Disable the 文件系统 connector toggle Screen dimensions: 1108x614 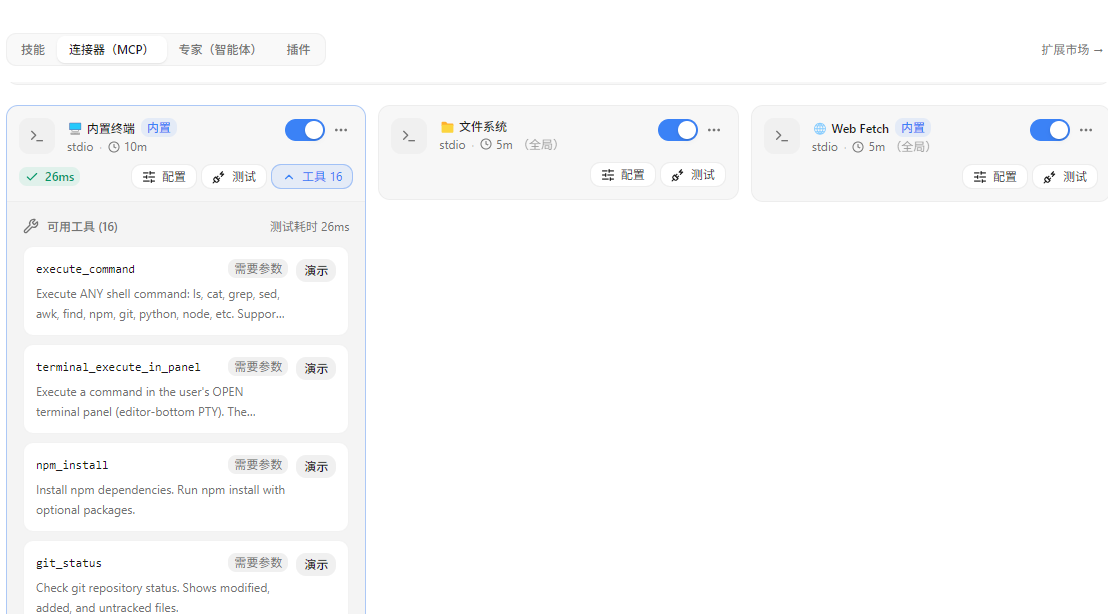tap(678, 130)
